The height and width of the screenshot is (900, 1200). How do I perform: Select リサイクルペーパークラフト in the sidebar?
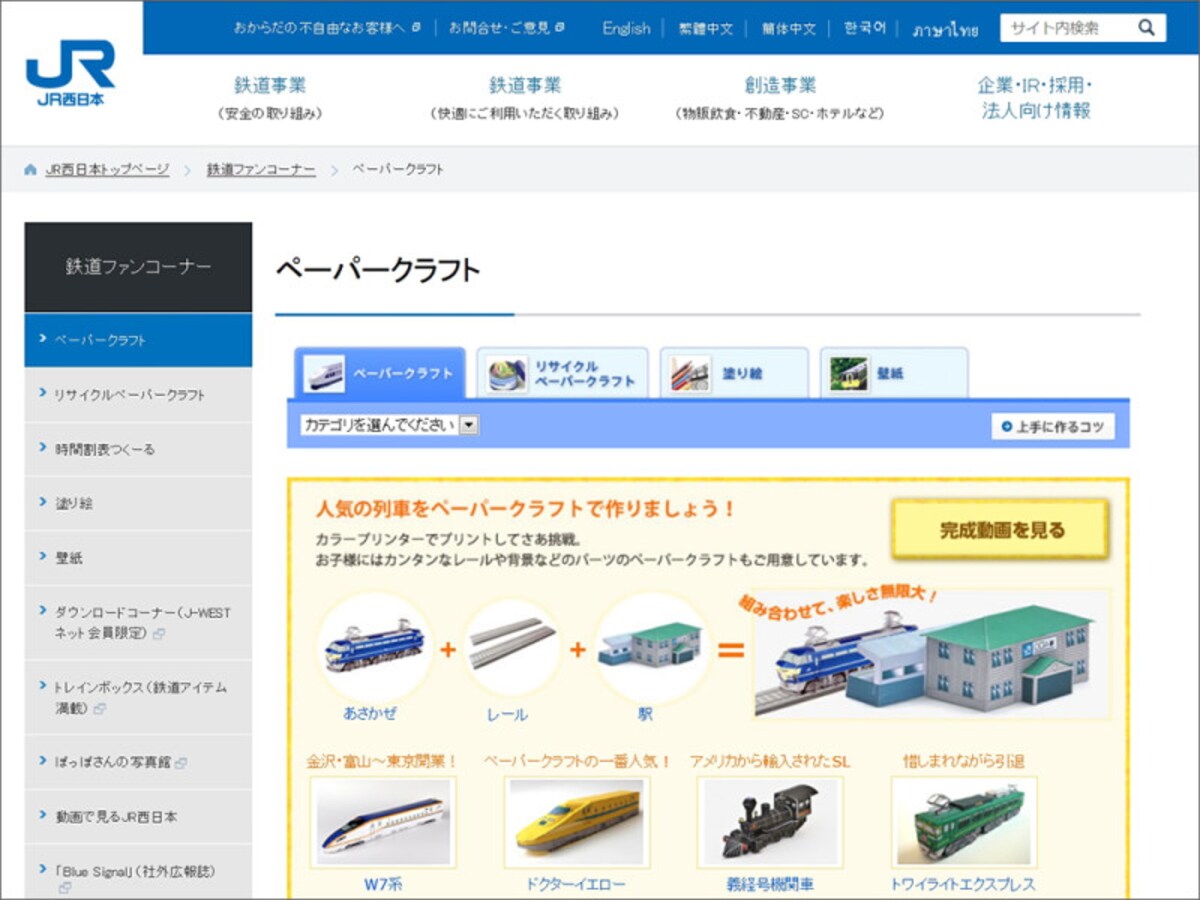138,395
